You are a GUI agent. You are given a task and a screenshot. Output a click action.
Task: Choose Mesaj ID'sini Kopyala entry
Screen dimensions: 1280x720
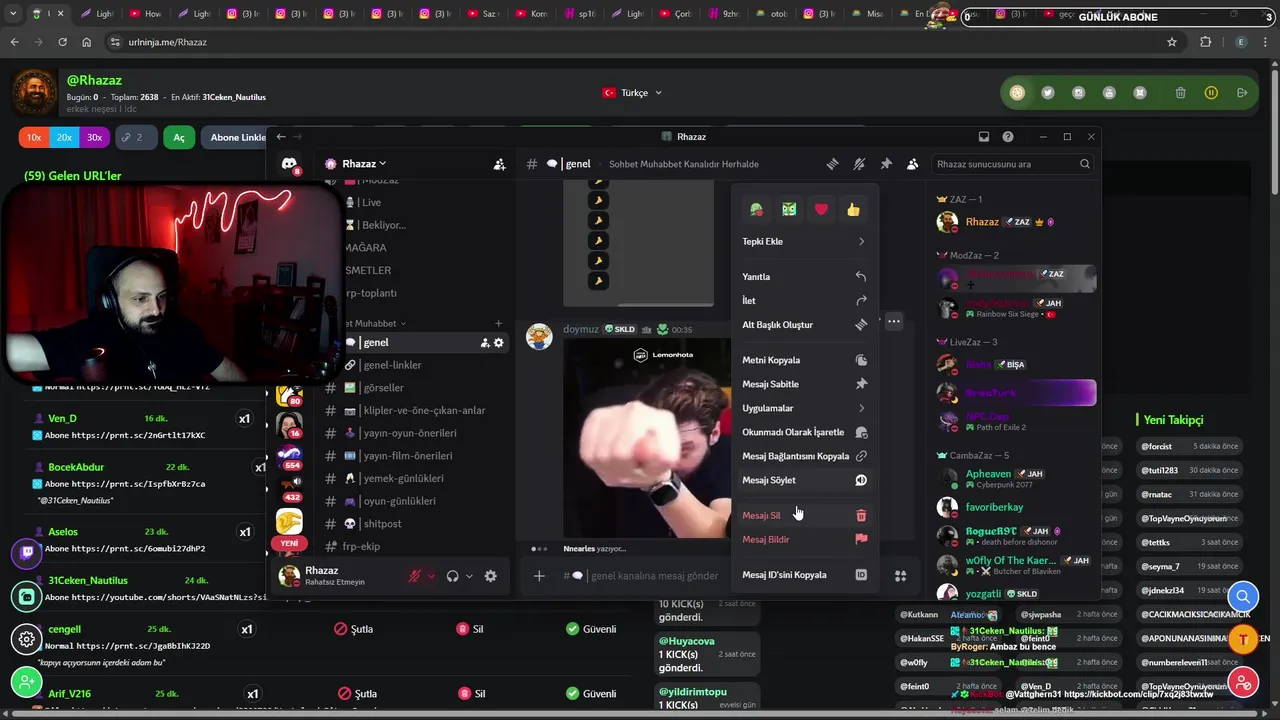[x=804, y=575]
